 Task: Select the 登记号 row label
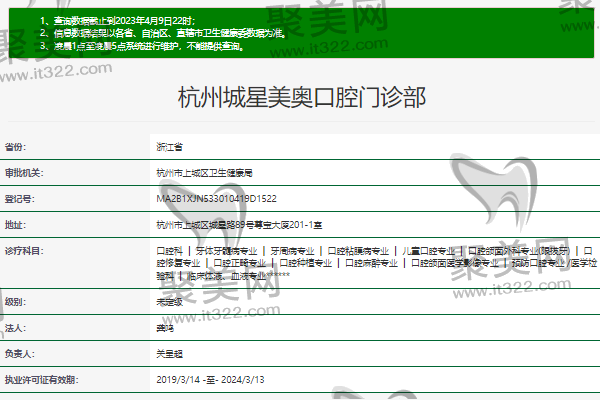[19, 199]
